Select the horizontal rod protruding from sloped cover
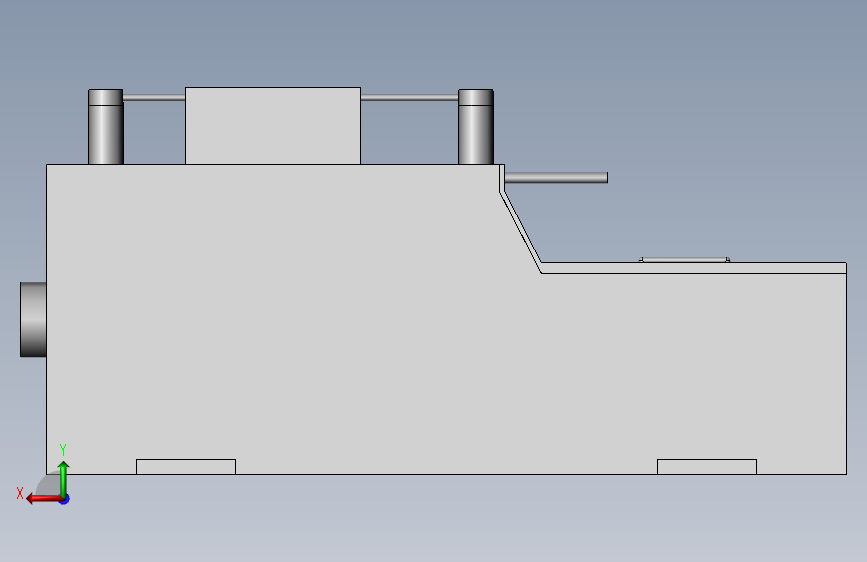This screenshot has width=867, height=562. 556,178
